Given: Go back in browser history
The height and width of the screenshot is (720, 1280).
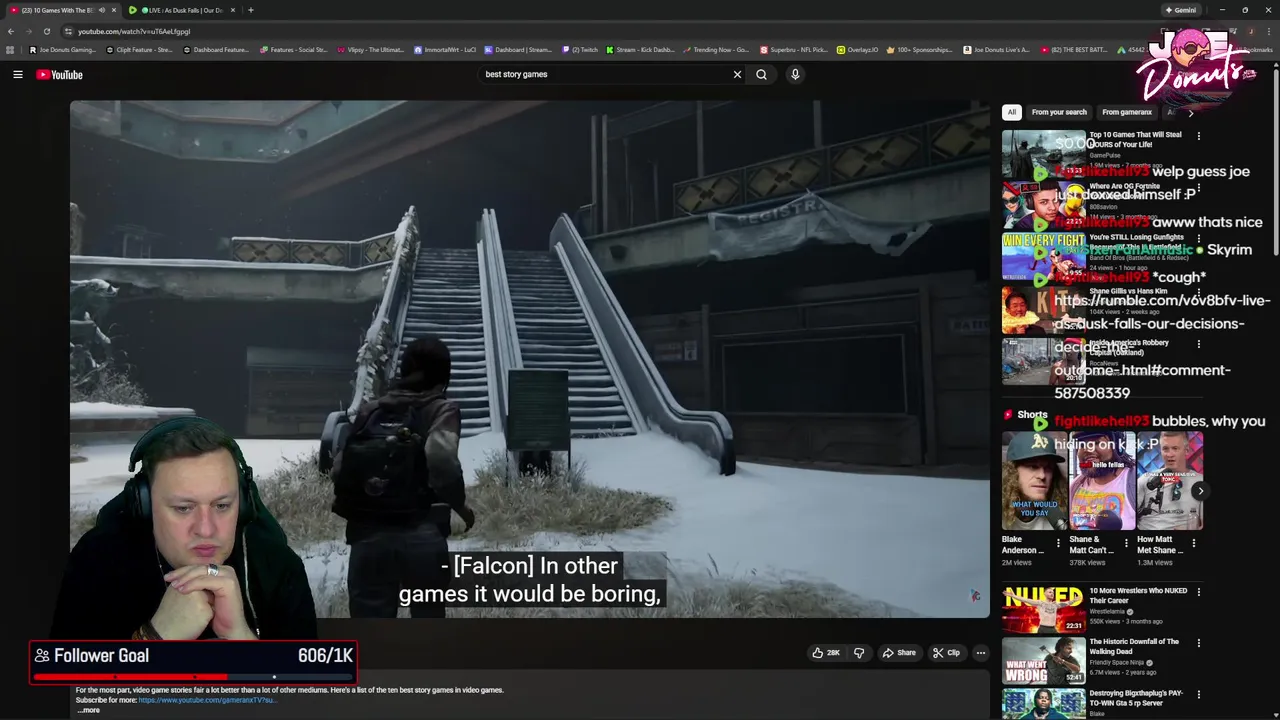Looking at the screenshot, I should point(11,31).
